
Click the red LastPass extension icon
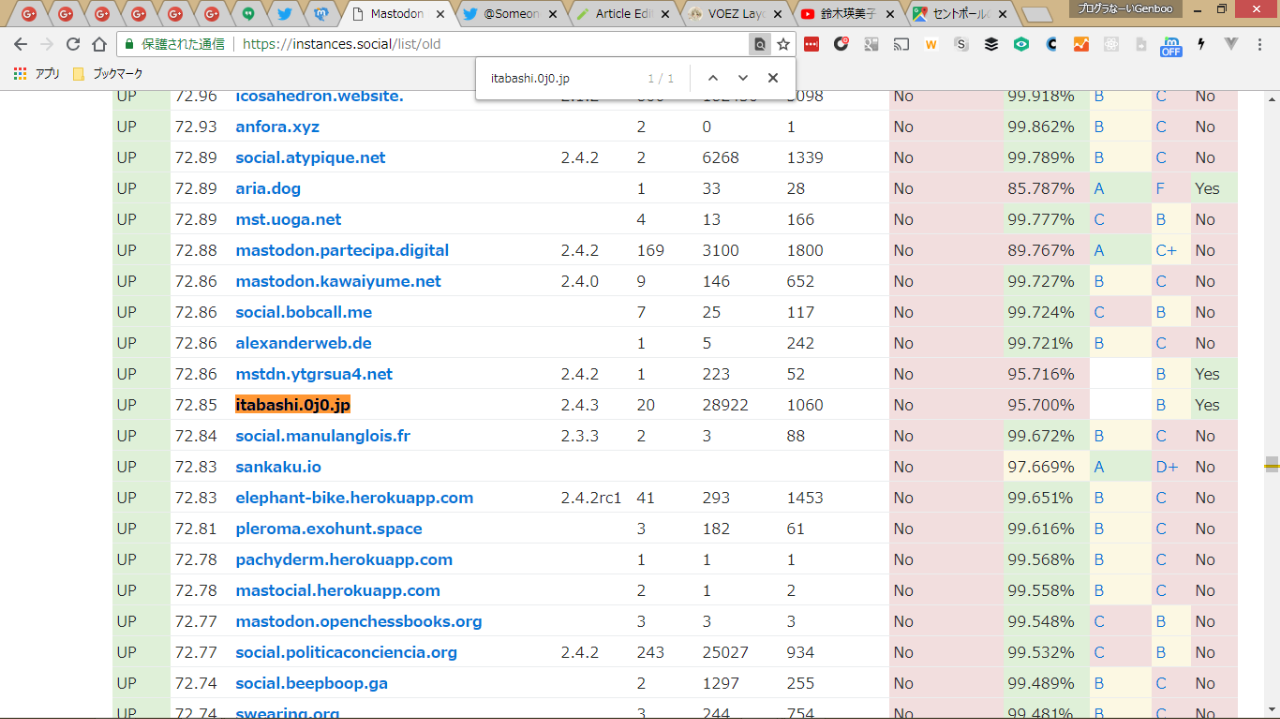coord(811,44)
